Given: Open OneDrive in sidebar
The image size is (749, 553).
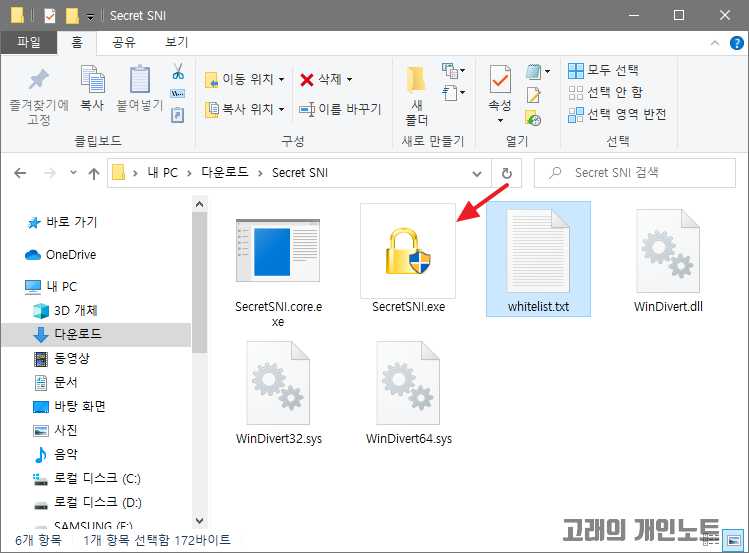Looking at the screenshot, I should coord(61,255).
